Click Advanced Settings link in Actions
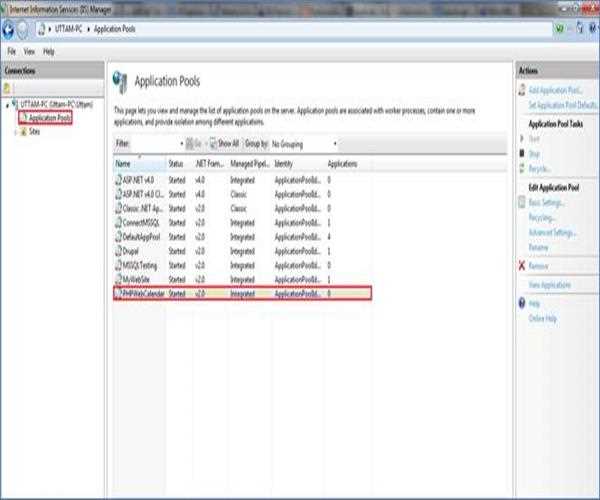The width and height of the screenshot is (600, 500). point(553,232)
